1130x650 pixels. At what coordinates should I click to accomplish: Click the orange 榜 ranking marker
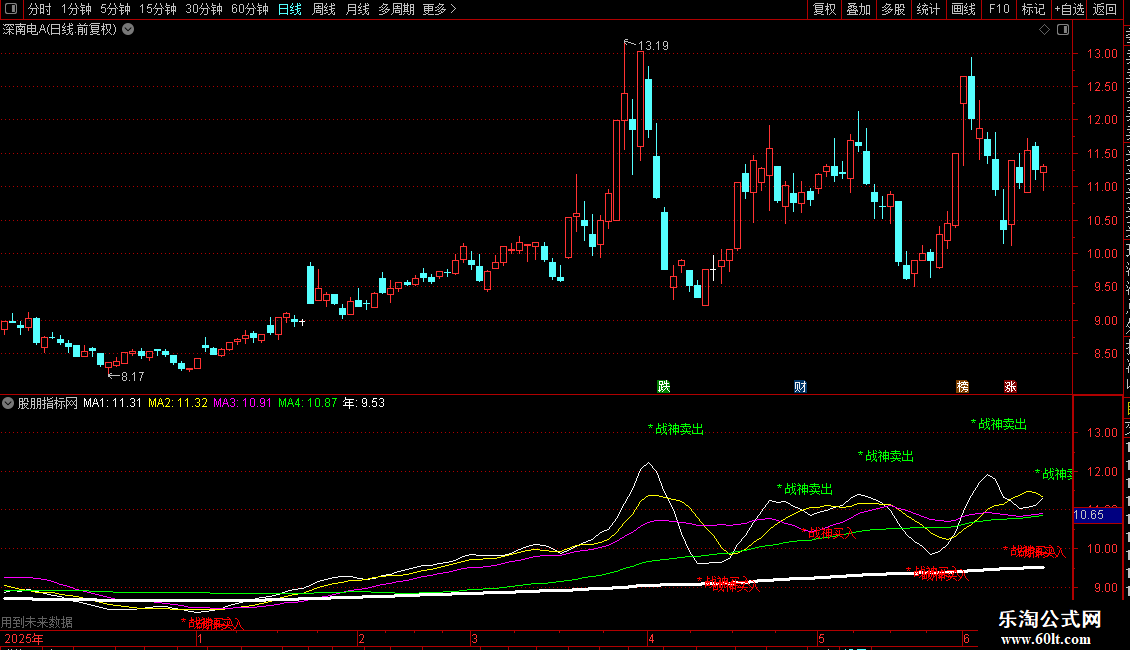[x=962, y=386]
